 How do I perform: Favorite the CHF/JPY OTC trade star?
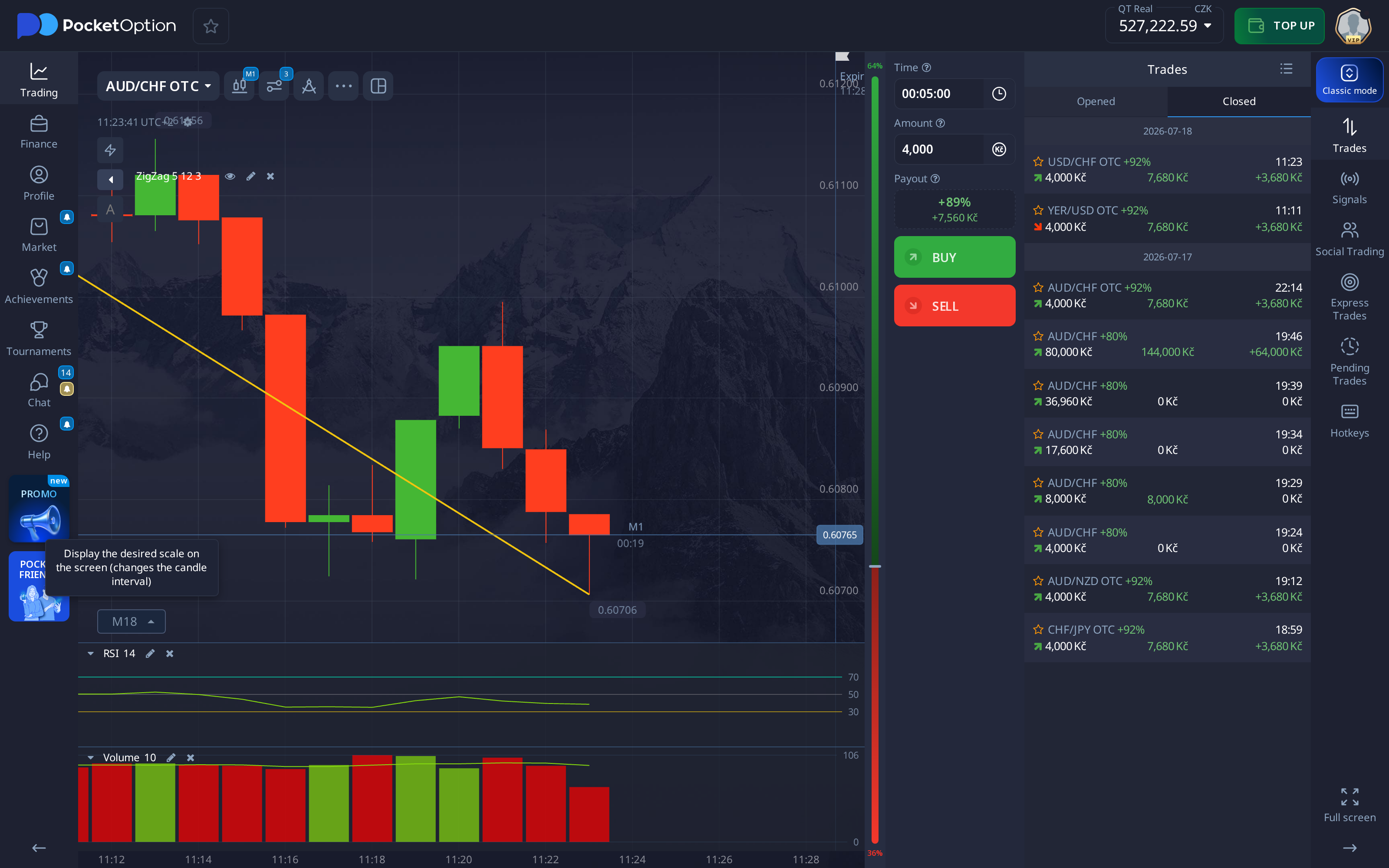pyautogui.click(x=1038, y=630)
